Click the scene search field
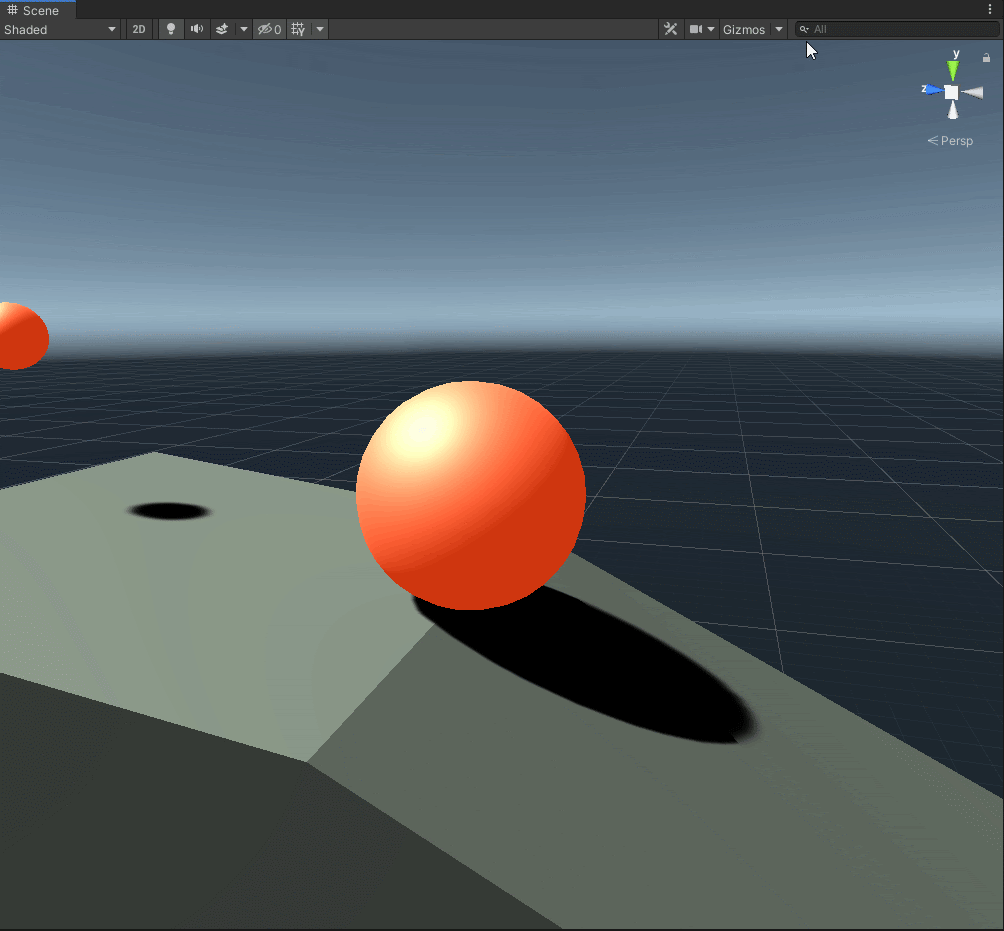The height and width of the screenshot is (931, 1004). [x=900, y=29]
